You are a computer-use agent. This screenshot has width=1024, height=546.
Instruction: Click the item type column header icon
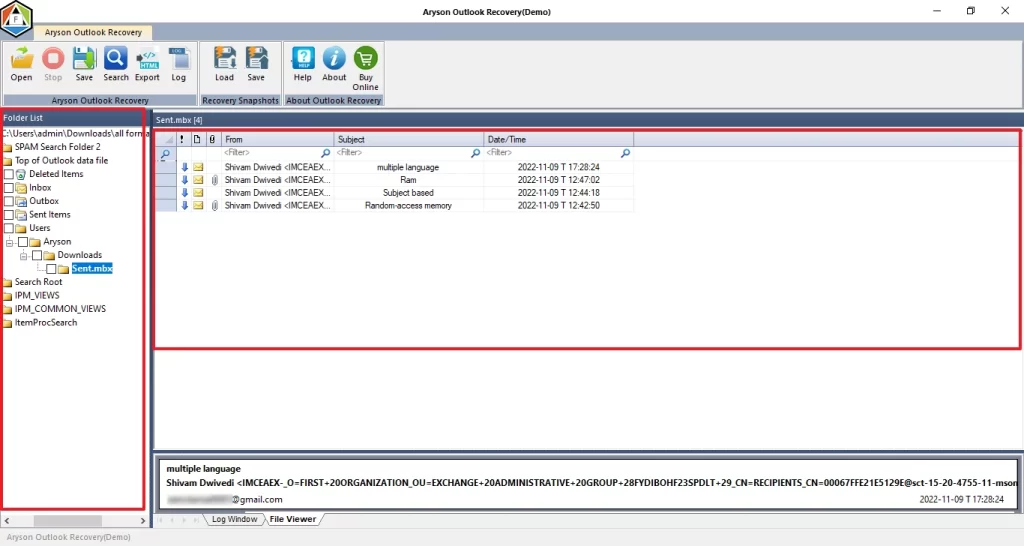click(197, 139)
